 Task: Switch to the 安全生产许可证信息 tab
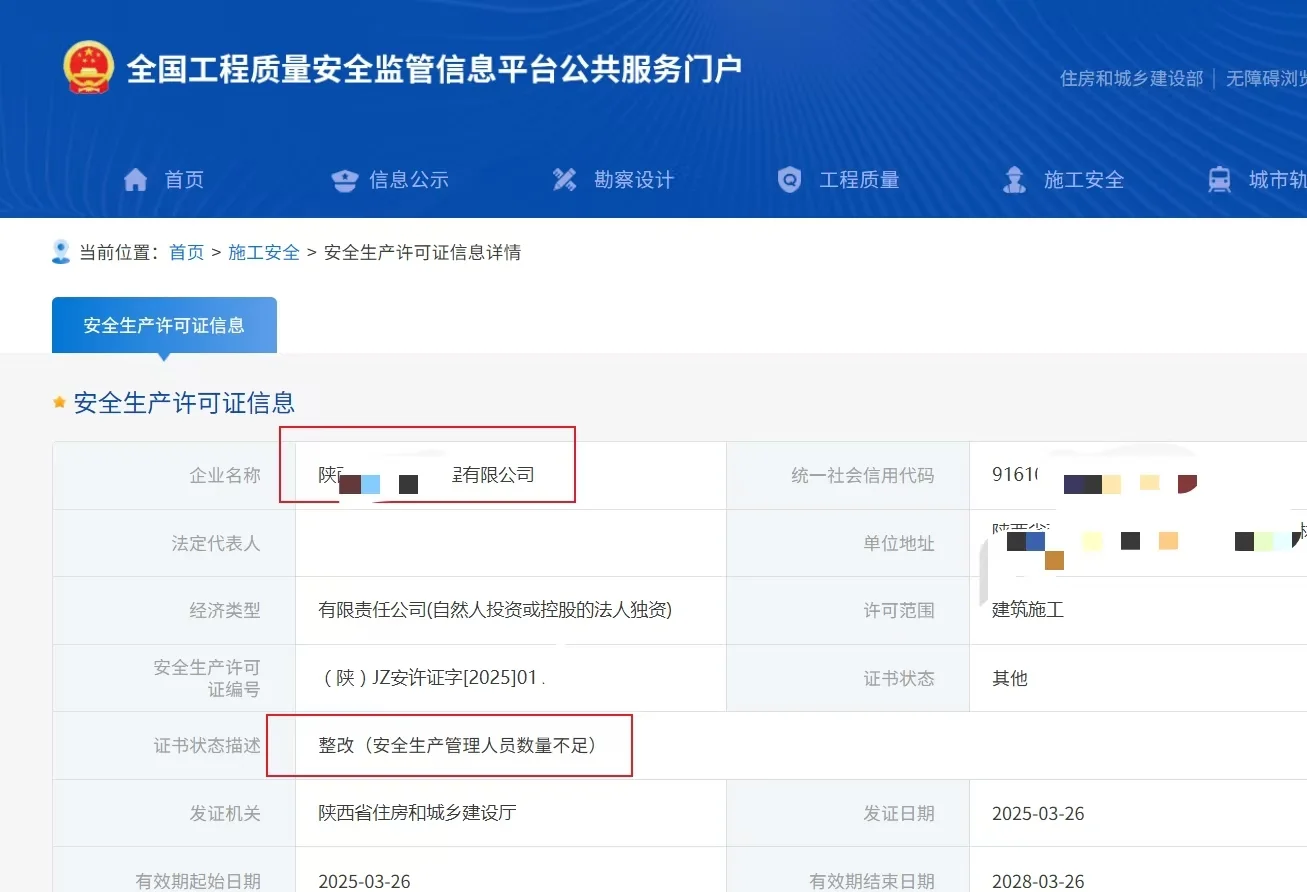coord(164,324)
